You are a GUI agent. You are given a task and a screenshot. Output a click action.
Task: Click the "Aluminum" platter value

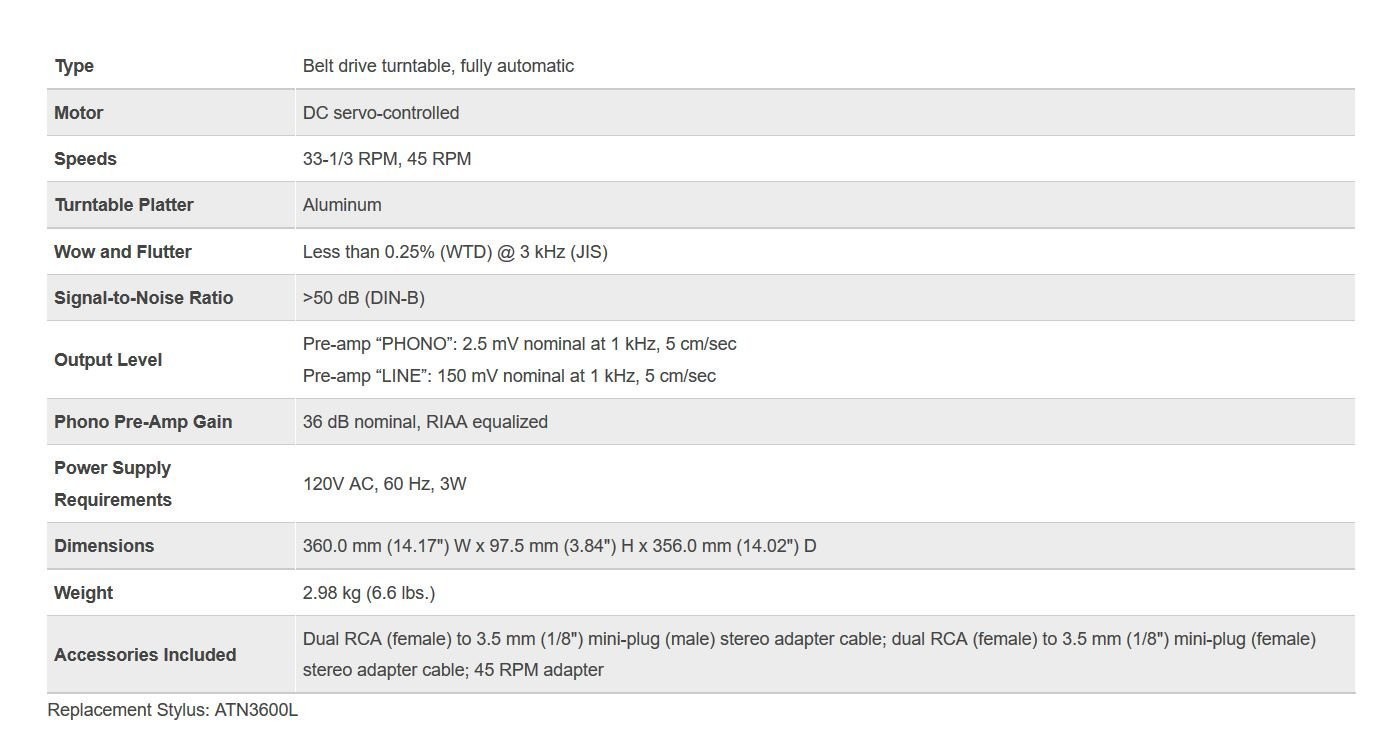(x=342, y=205)
